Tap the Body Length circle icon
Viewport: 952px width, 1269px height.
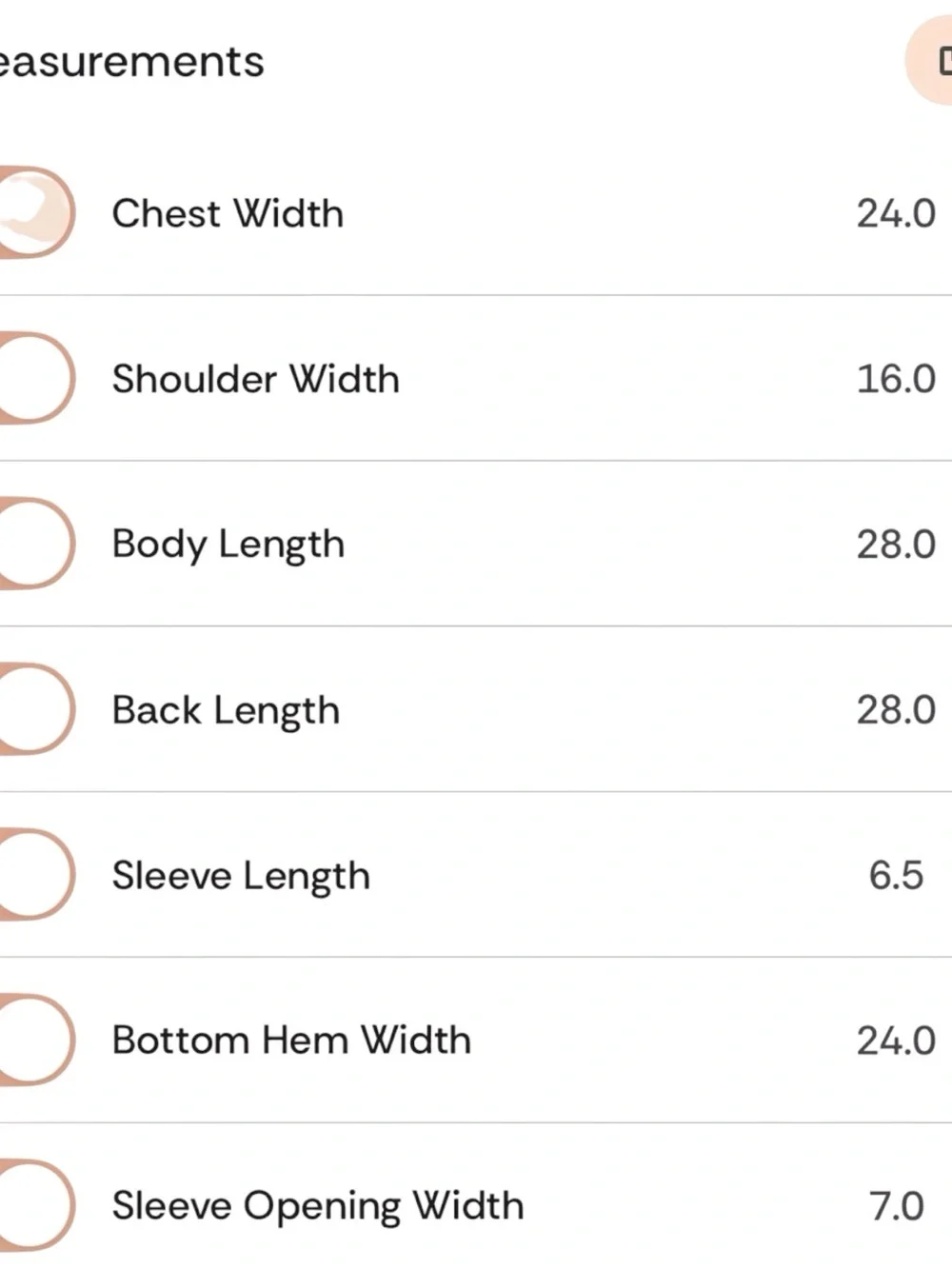pyautogui.click(x=36, y=544)
